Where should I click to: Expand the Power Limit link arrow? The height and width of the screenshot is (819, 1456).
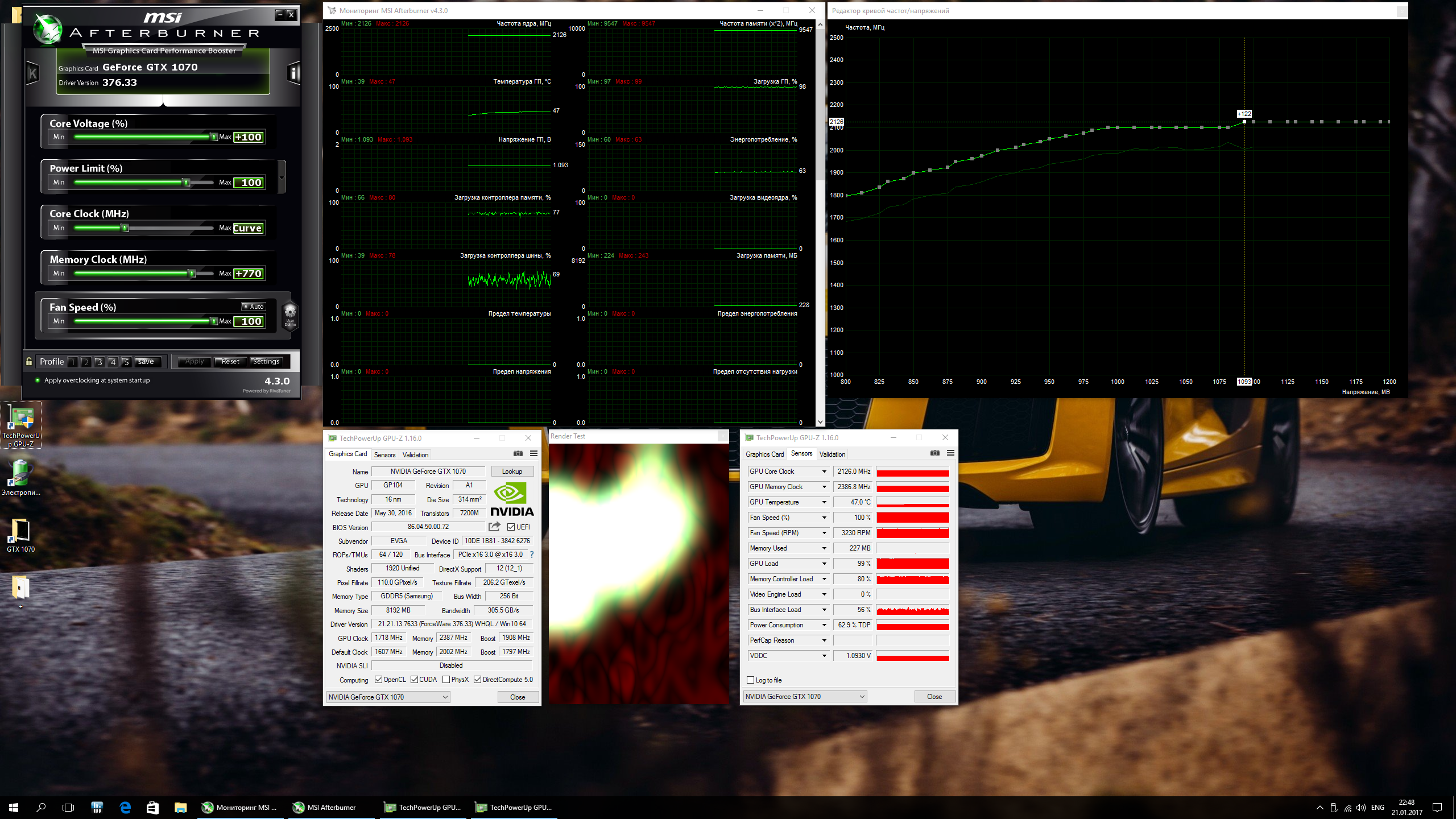tap(282, 177)
